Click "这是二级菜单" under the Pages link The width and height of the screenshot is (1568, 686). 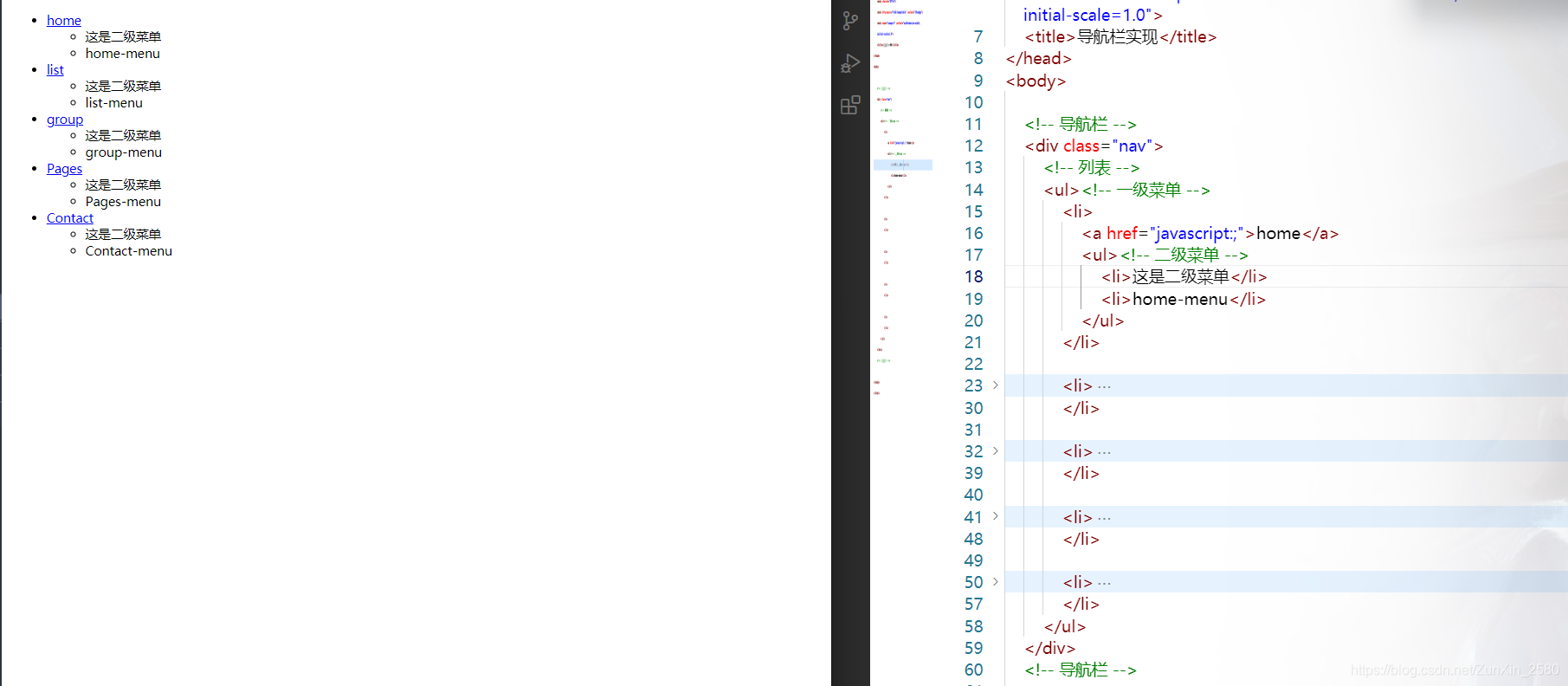pyautogui.click(x=123, y=185)
